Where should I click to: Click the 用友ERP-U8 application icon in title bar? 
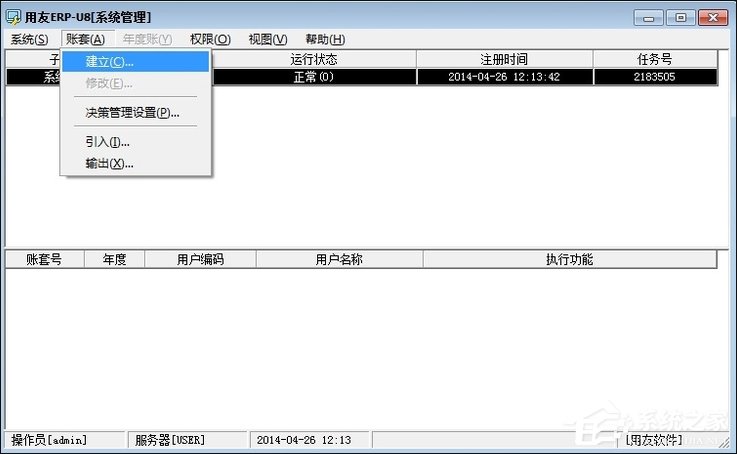coord(13,17)
